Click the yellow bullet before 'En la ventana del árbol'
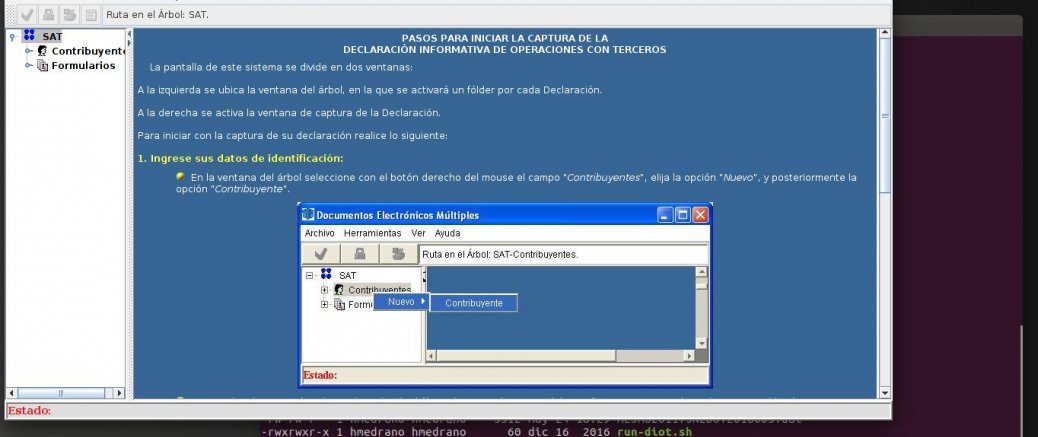This screenshot has width=1038, height=437. click(x=180, y=176)
